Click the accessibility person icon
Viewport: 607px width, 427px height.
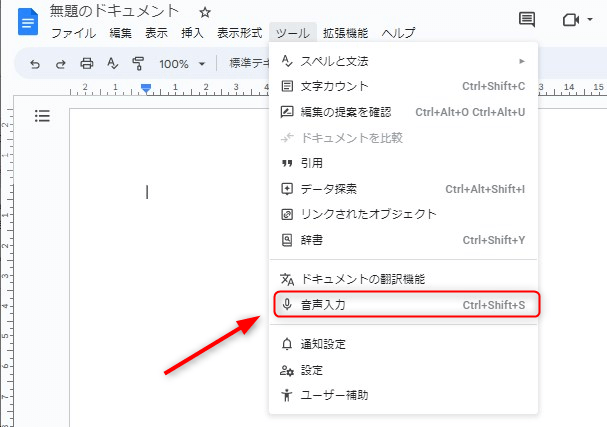[x=287, y=395]
